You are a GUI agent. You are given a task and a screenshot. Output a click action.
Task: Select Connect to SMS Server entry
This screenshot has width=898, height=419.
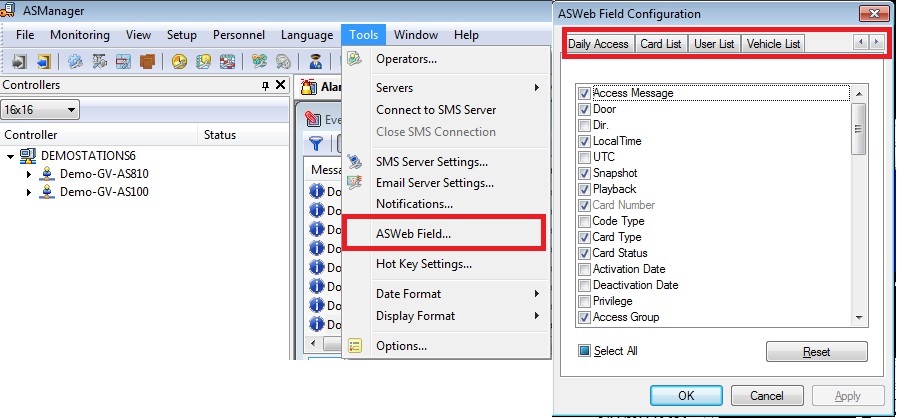pyautogui.click(x=446, y=110)
